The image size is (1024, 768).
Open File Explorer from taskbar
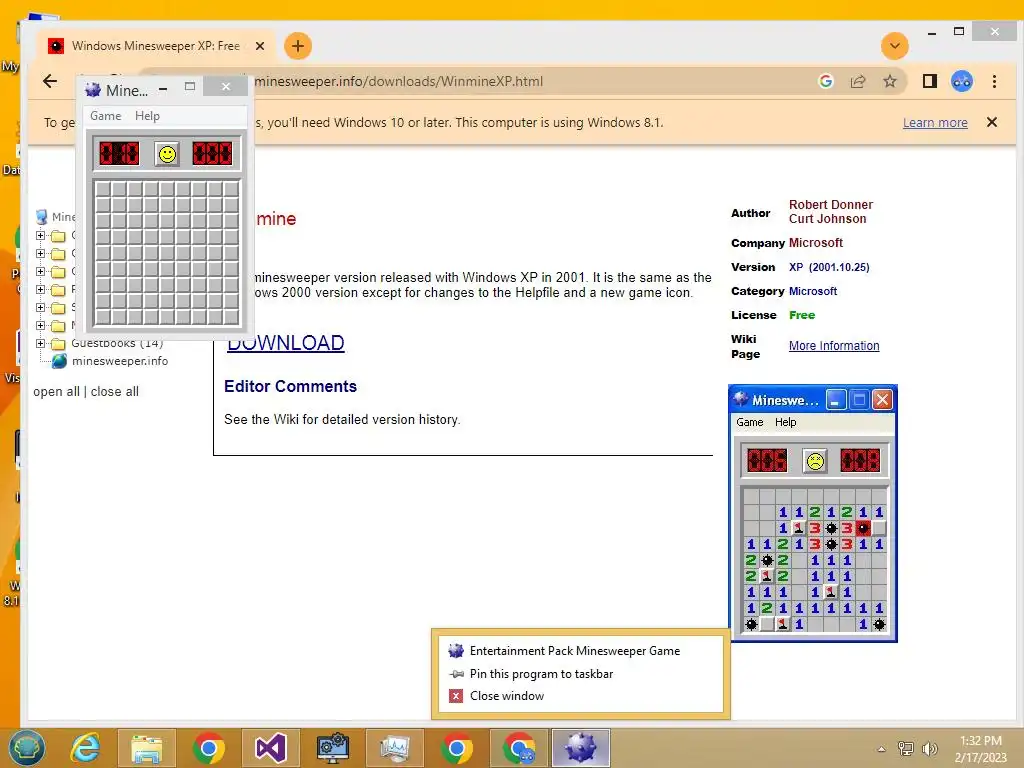(x=146, y=748)
